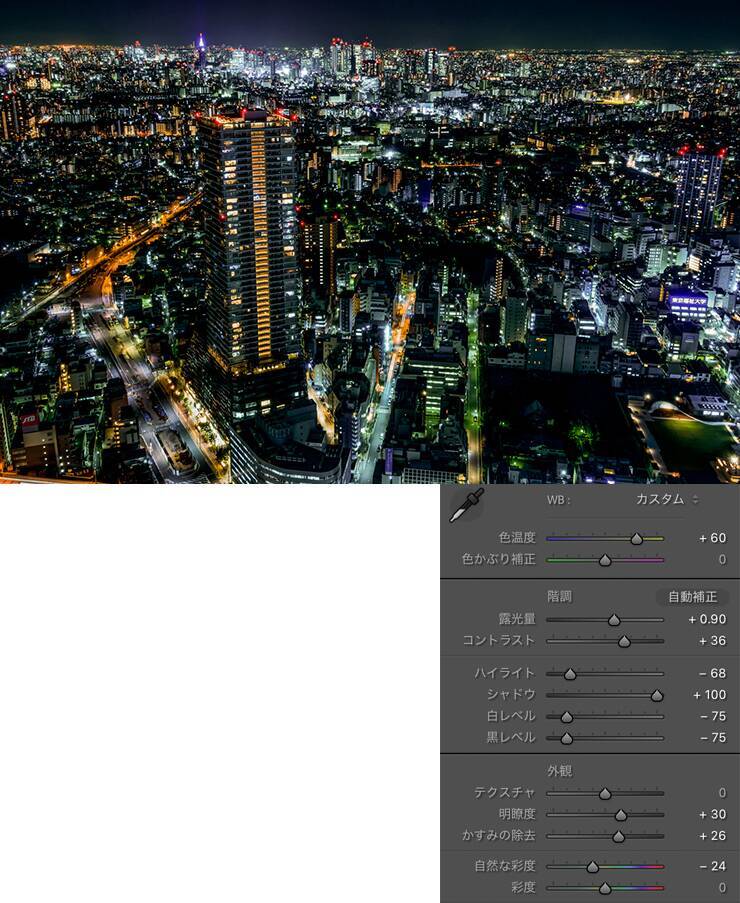Click the 彩度 saturation slider handle

(605, 888)
